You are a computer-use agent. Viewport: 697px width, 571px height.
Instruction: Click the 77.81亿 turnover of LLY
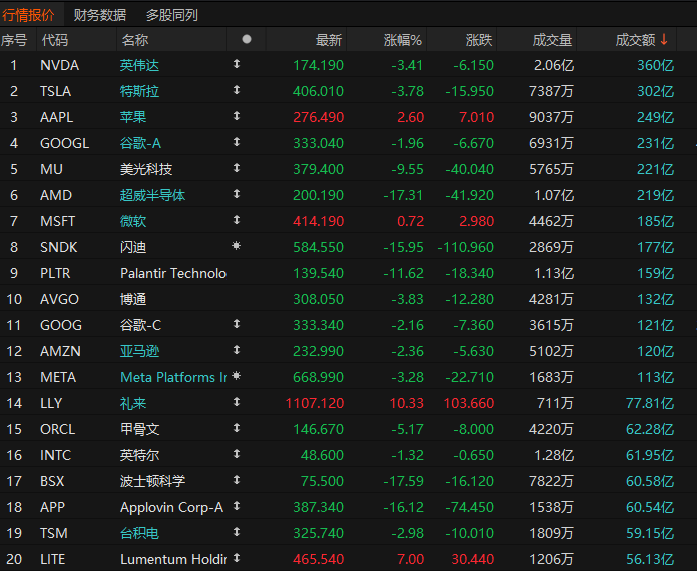pyautogui.click(x=650, y=403)
